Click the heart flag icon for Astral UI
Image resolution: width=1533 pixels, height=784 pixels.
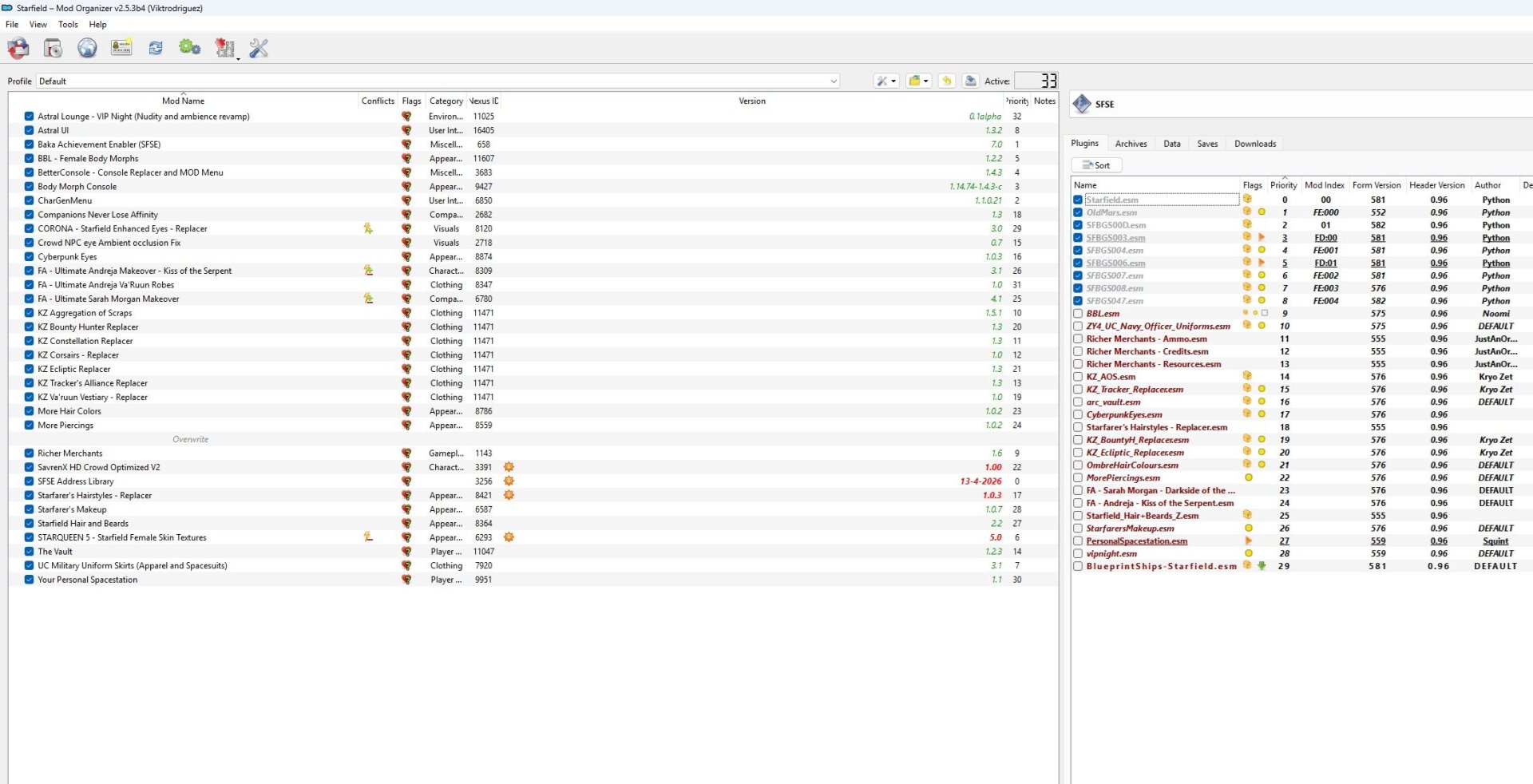[406, 130]
